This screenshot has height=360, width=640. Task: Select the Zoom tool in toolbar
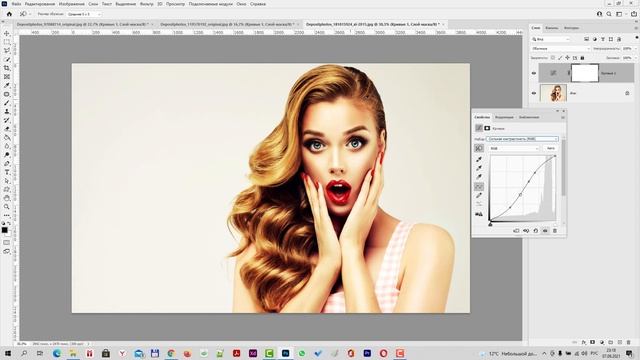(7, 207)
